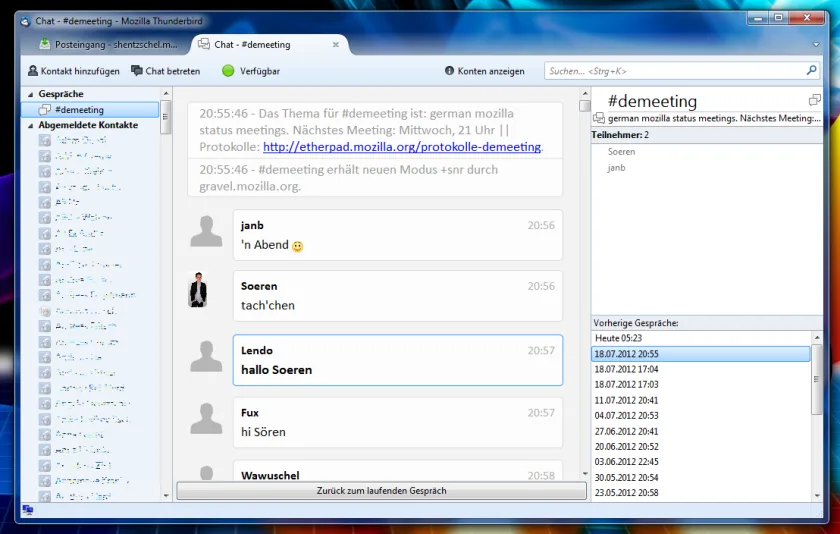Screen dimensions: 840x534
Task: Click the Thunderbird icon in title bar
Action: tap(25, 21)
